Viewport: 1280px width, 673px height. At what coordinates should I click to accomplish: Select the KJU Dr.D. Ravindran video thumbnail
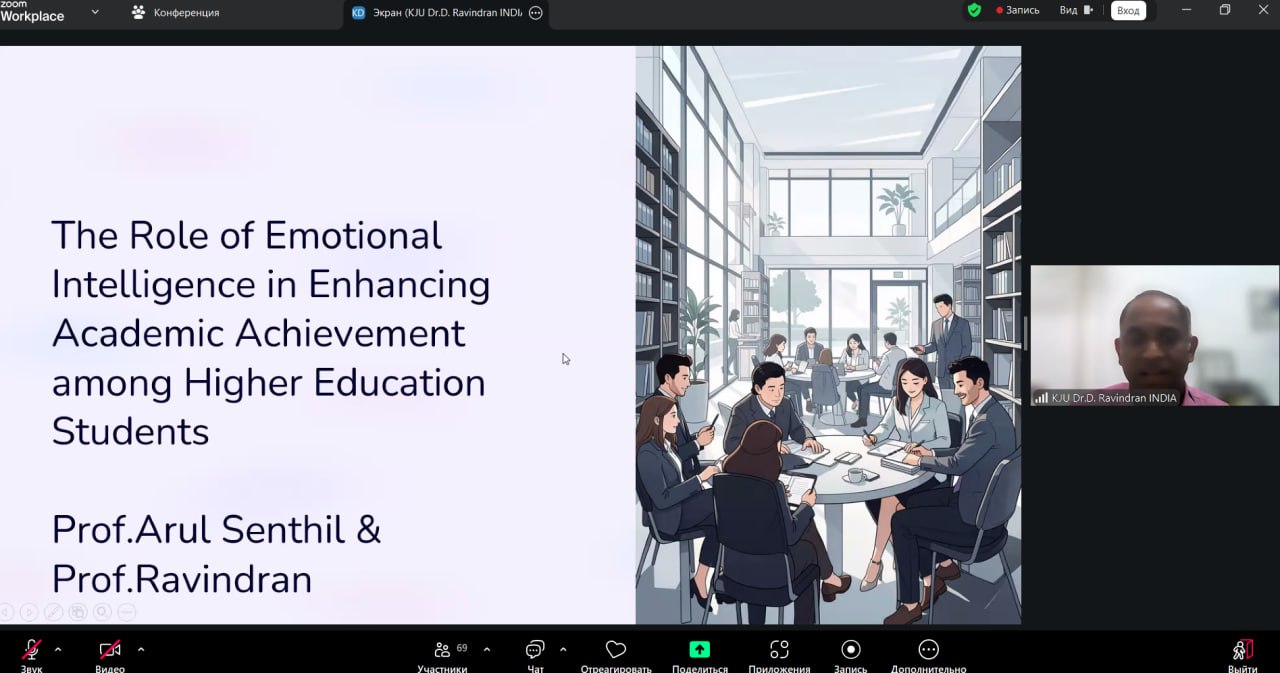pos(1154,335)
